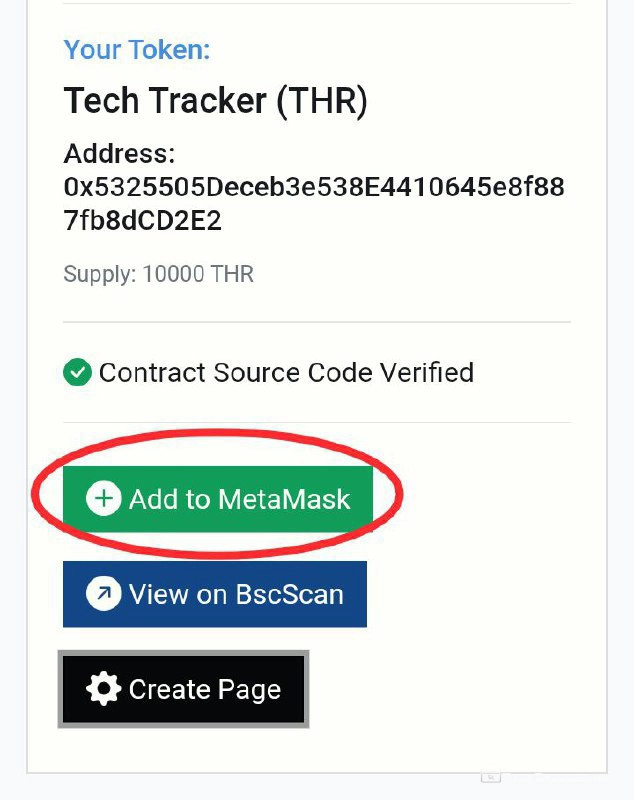Screen dimensions: 634x800
Task: Click the Supply: 10000 THR text
Action: pos(158,273)
